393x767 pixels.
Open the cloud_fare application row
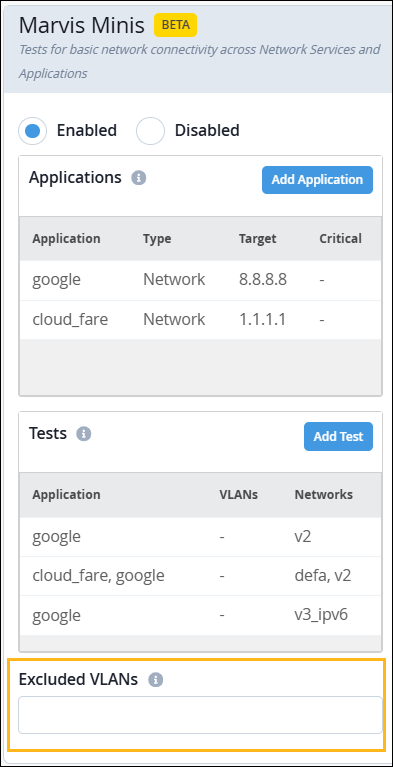[x=200, y=319]
